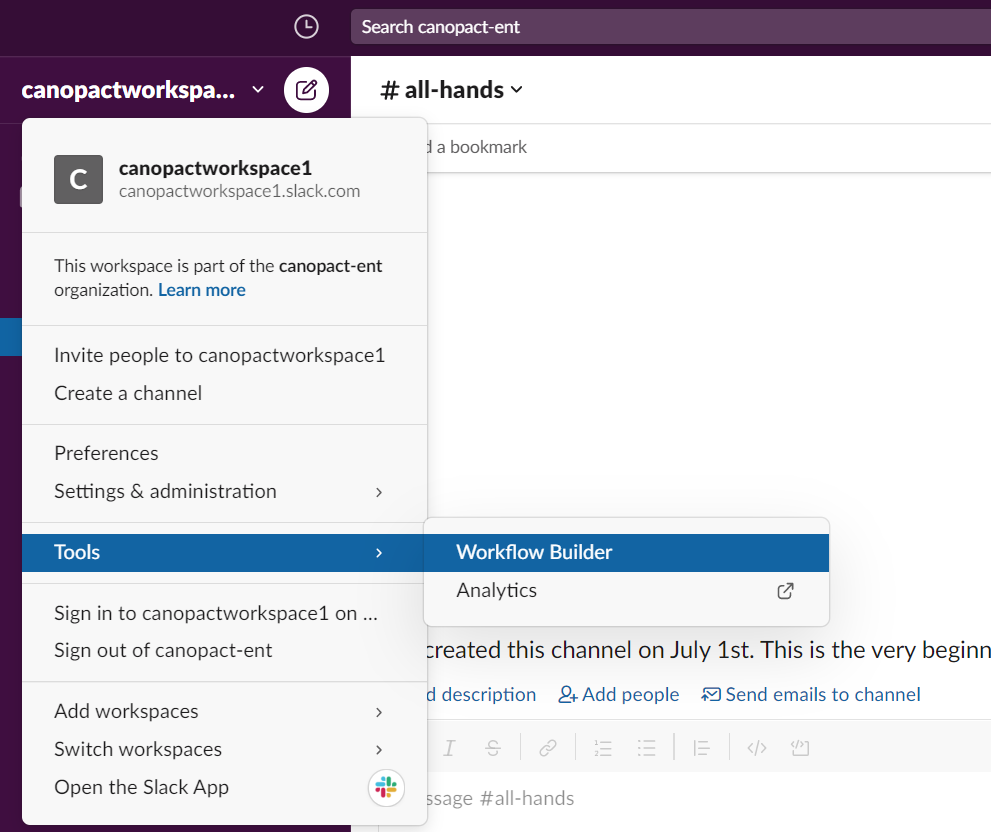This screenshot has height=832, width=991.
Task: Insert a code block
Action: point(800,748)
